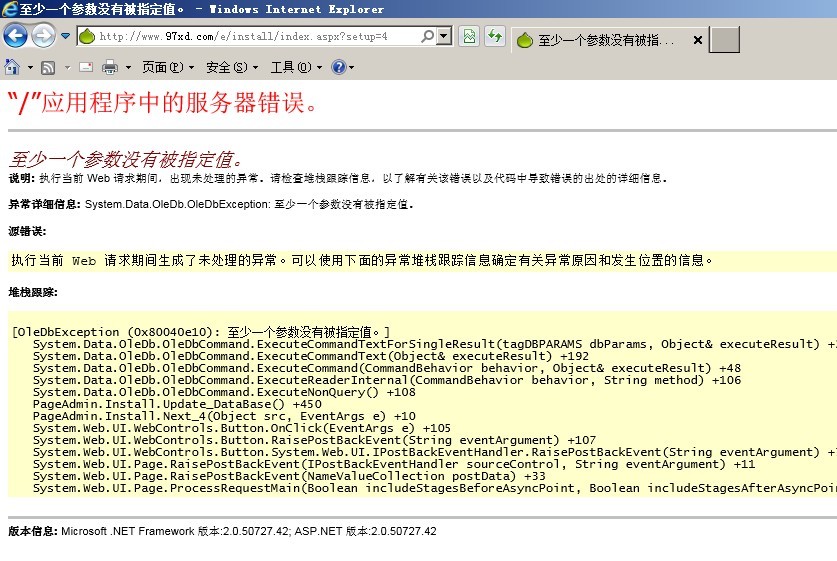This screenshot has width=837, height=561.
Task: Expand the Print options dropdown arrow
Action: pos(126,68)
